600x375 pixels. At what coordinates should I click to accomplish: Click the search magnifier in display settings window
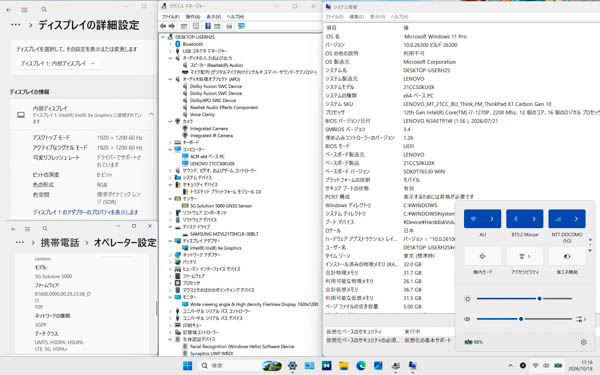tap(44, 10)
